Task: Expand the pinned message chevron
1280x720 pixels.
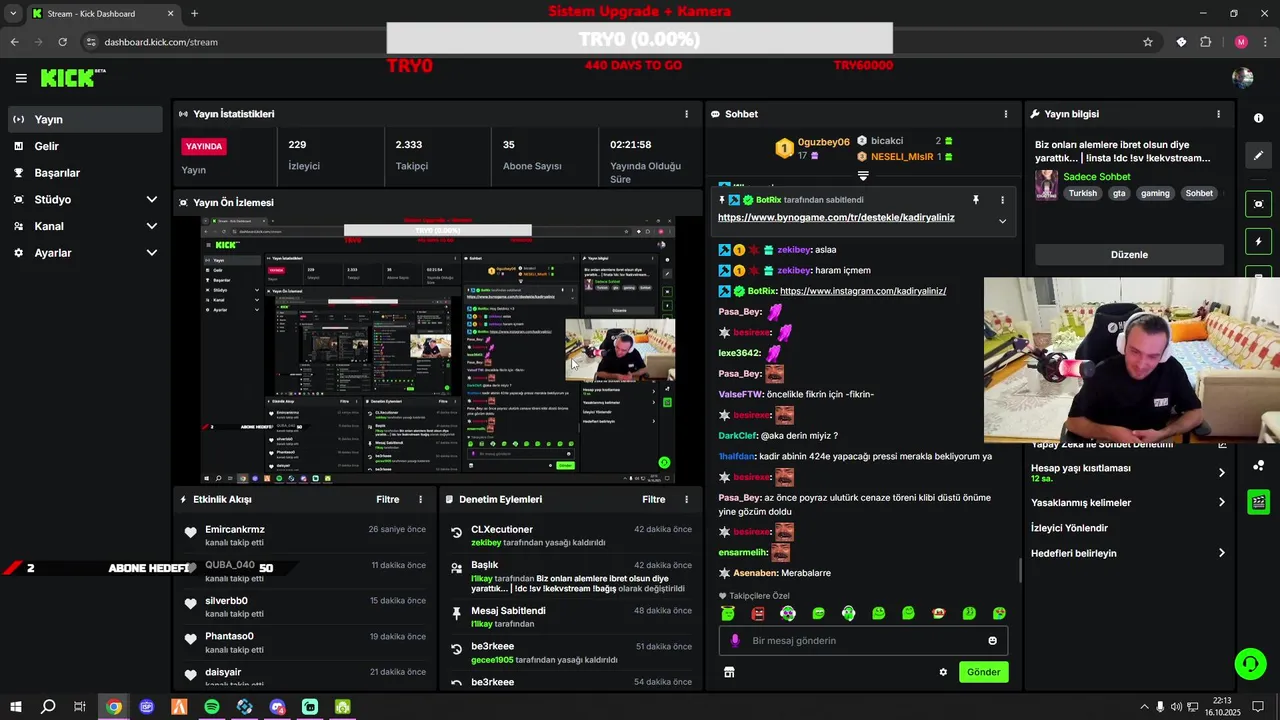Action: click(1002, 221)
